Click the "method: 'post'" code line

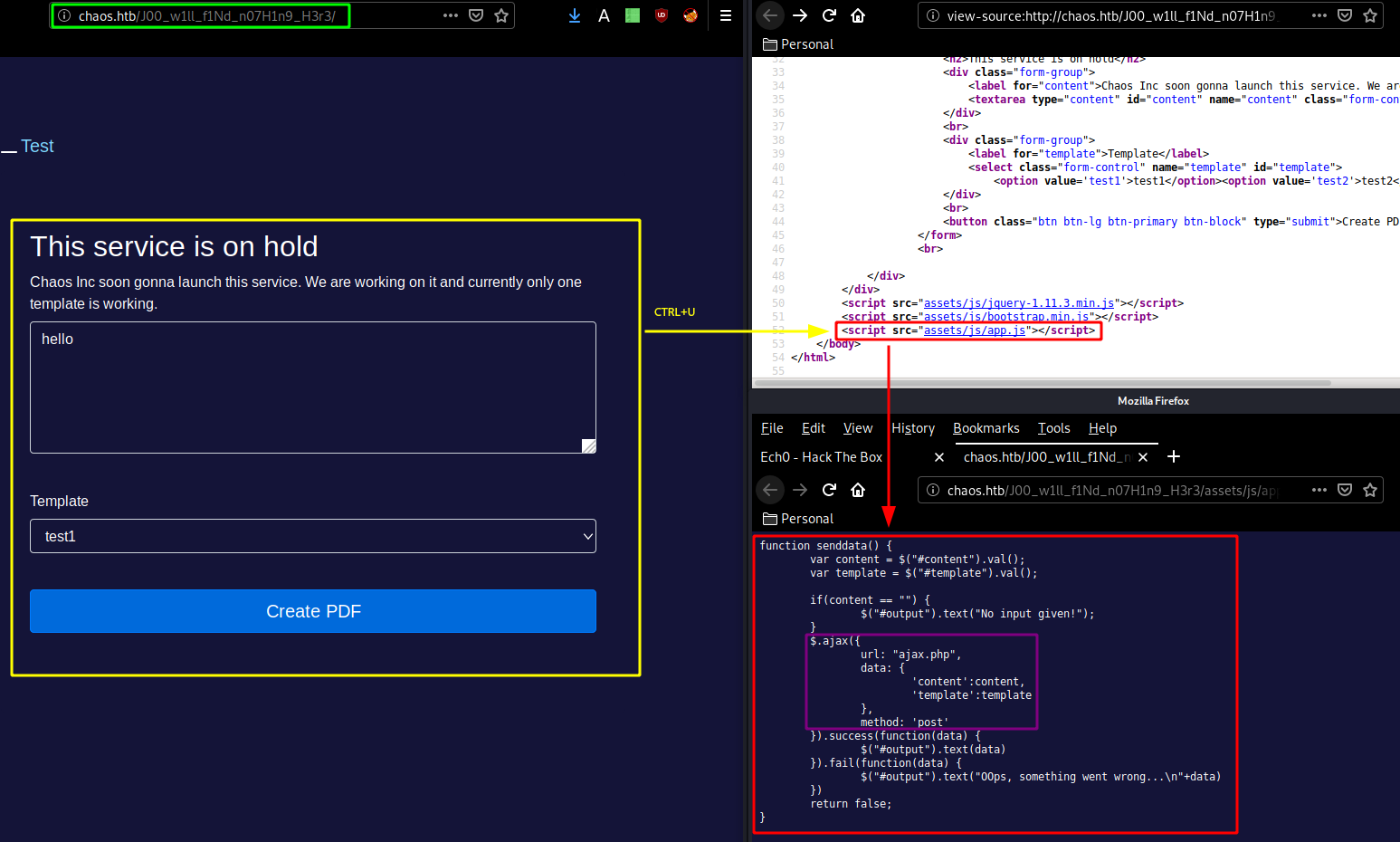pos(905,722)
